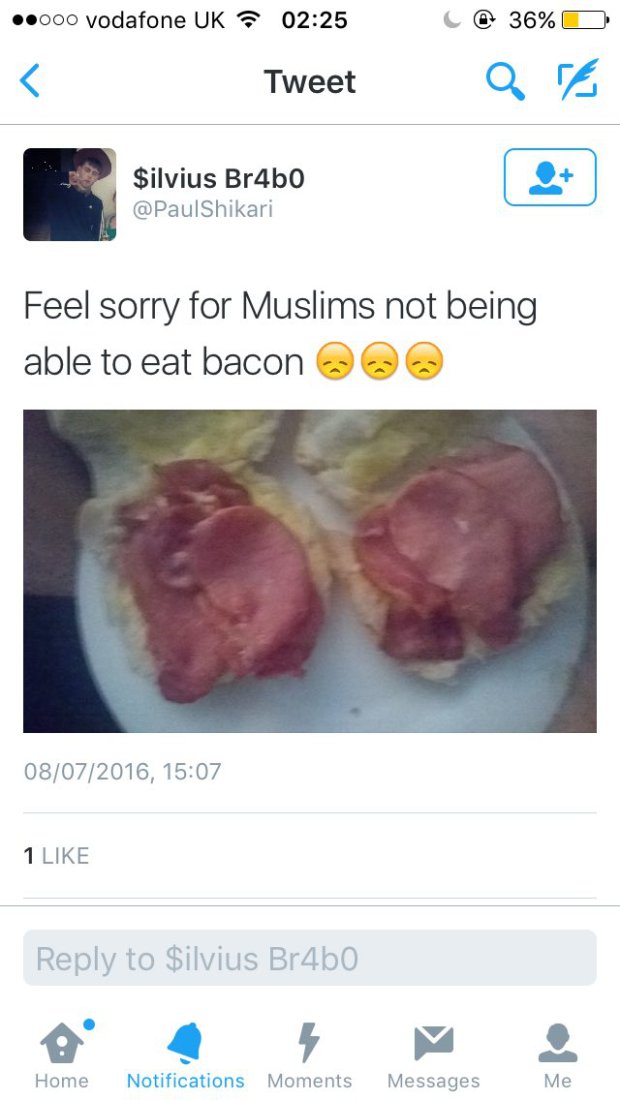Viewport: 620px width, 1100px height.
Task: Tap the Wi-Fi status icon
Action: click(246, 20)
